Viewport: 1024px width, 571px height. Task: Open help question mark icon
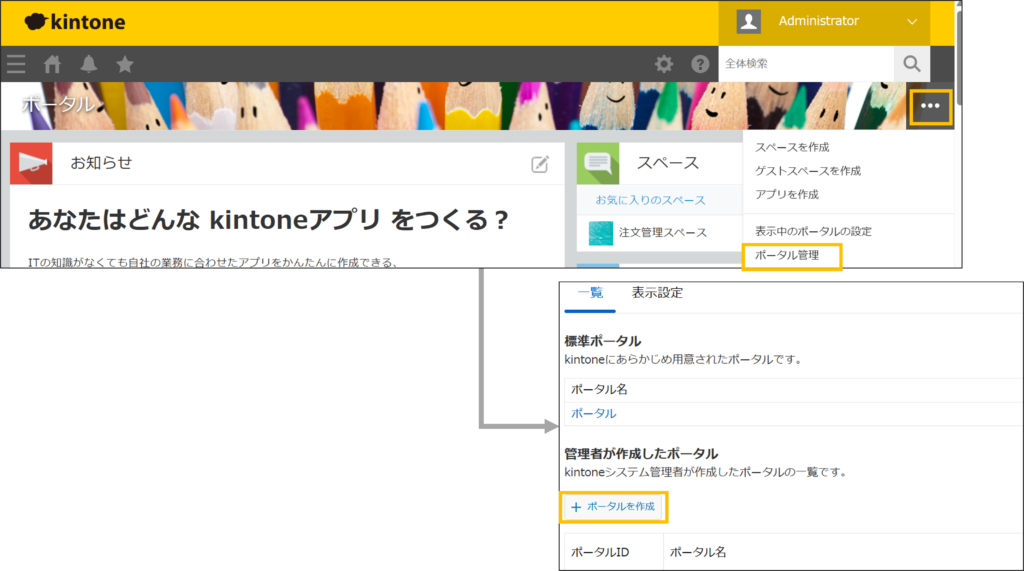pos(700,64)
